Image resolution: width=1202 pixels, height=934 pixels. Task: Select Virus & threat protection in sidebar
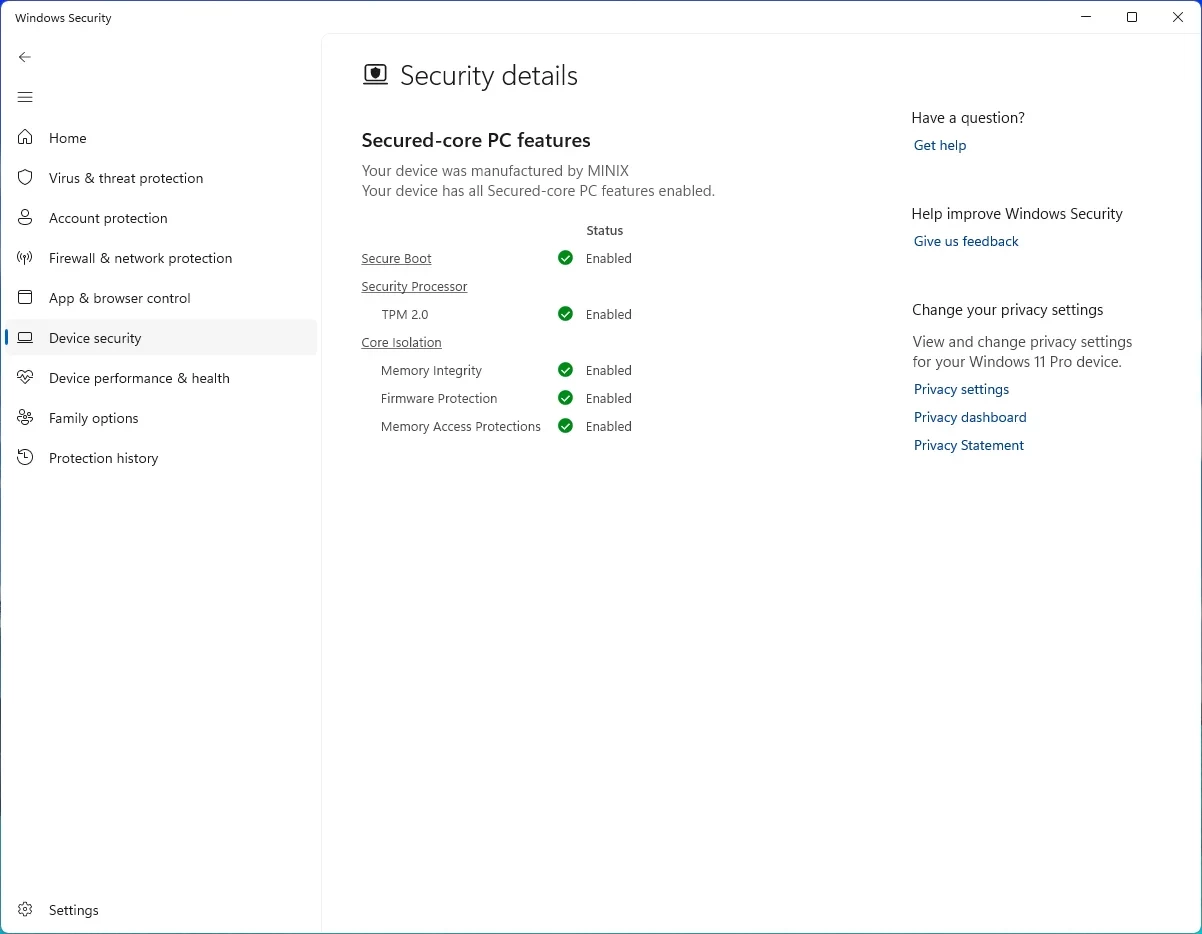pyautogui.click(x=161, y=178)
